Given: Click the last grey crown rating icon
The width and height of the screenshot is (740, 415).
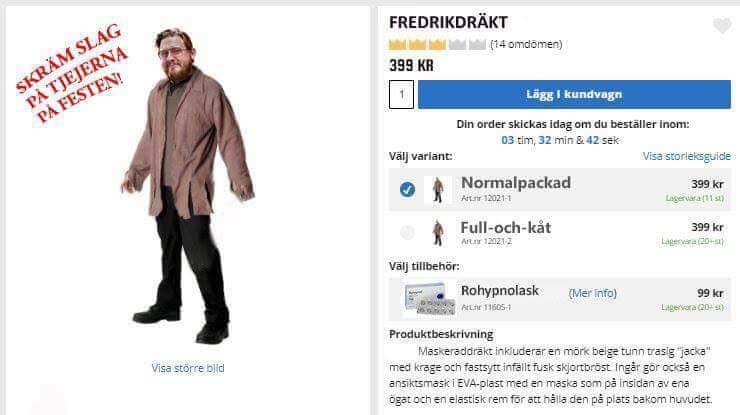Looking at the screenshot, I should click(477, 44).
